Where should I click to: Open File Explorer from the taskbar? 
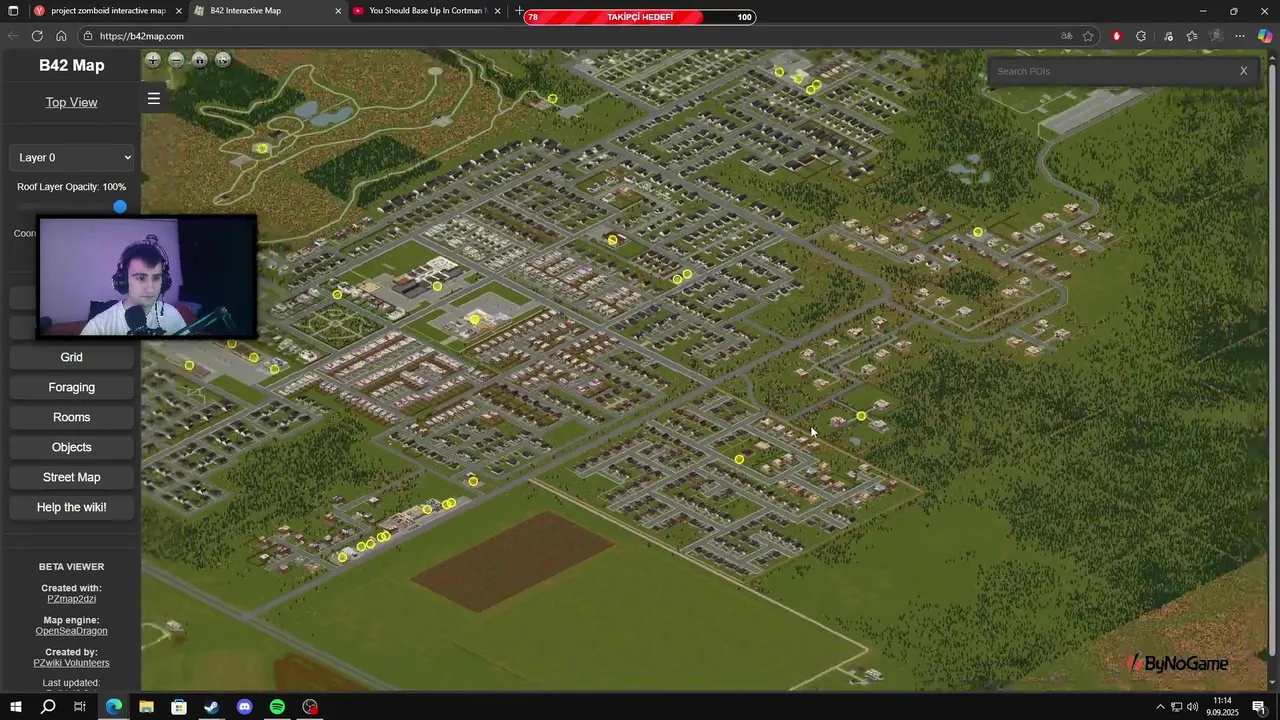[146, 707]
